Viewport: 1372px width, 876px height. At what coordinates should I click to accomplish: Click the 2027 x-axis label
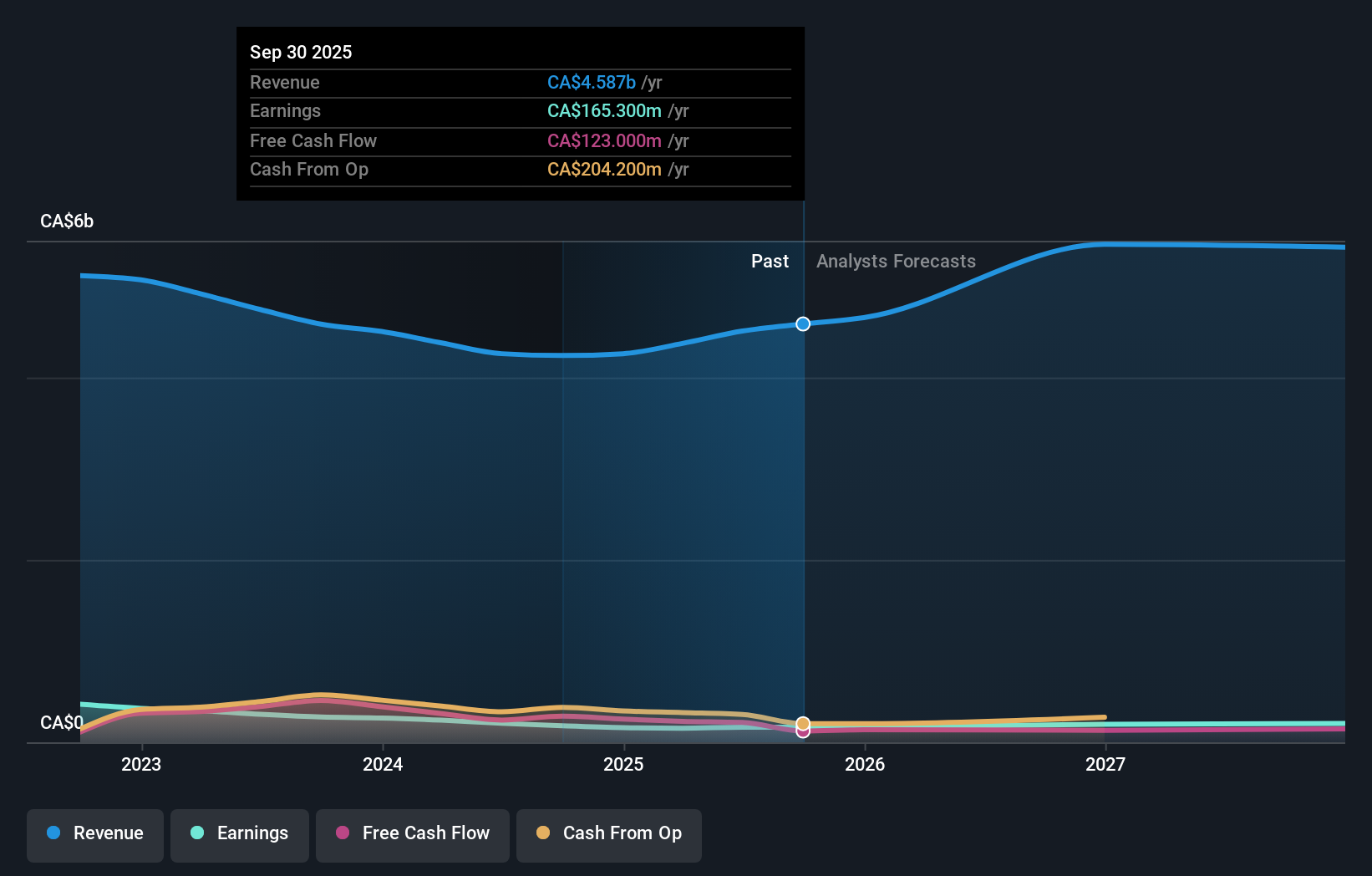[1105, 764]
